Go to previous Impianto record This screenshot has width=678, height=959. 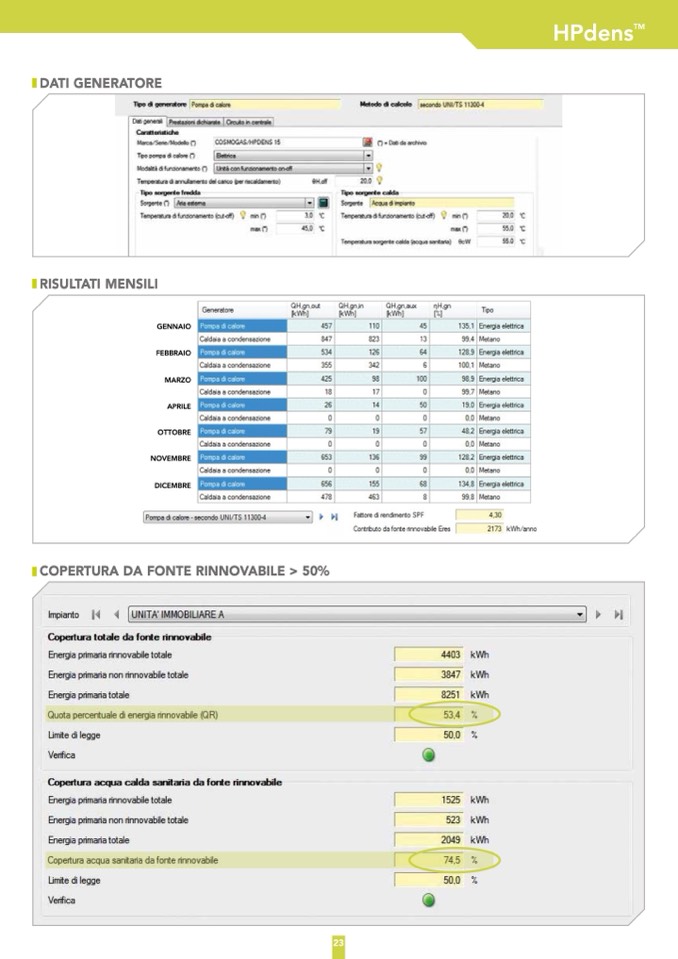(116, 614)
